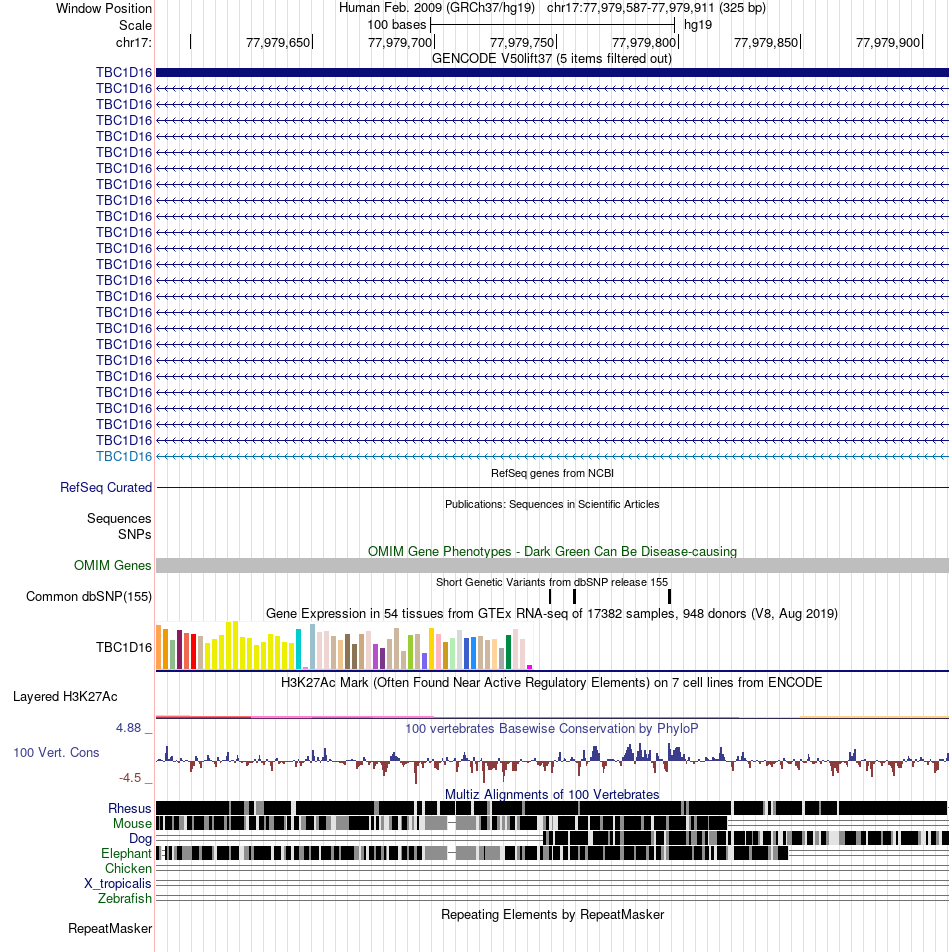Click the 'Dog' alignment label
The height and width of the screenshot is (952, 950).
click(x=140, y=838)
